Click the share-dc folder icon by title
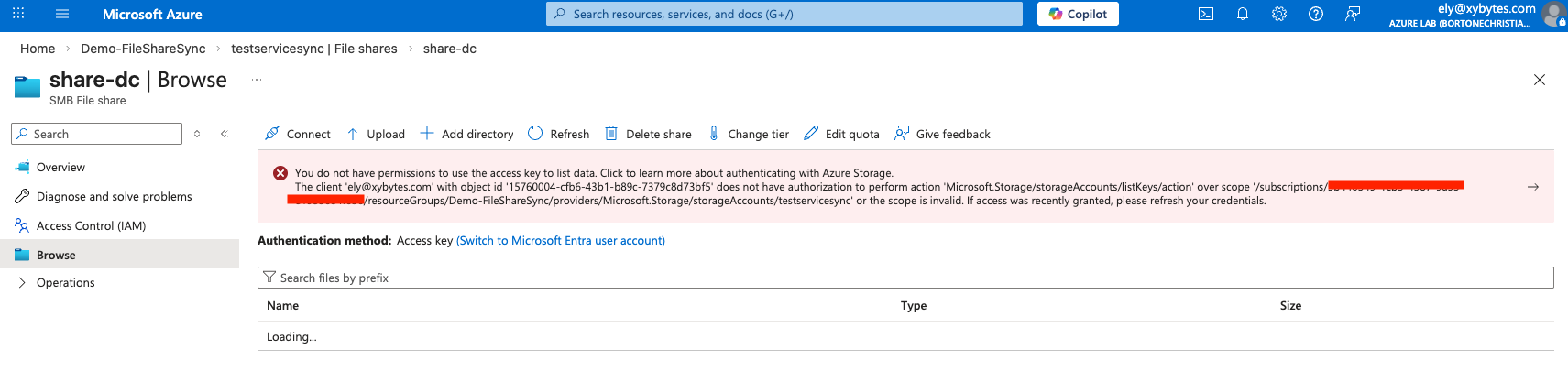Image resolution: width=1568 pixels, height=382 pixels. coord(27,87)
